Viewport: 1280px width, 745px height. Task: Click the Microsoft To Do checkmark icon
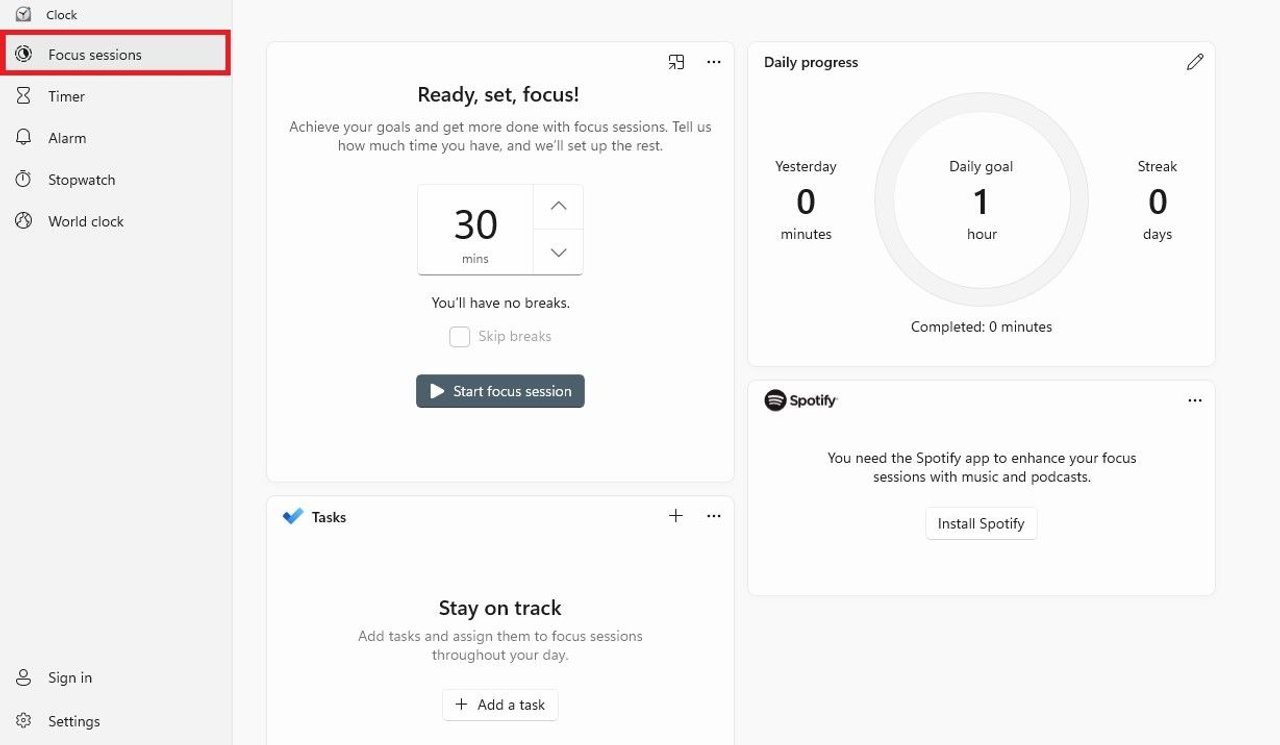(x=293, y=517)
